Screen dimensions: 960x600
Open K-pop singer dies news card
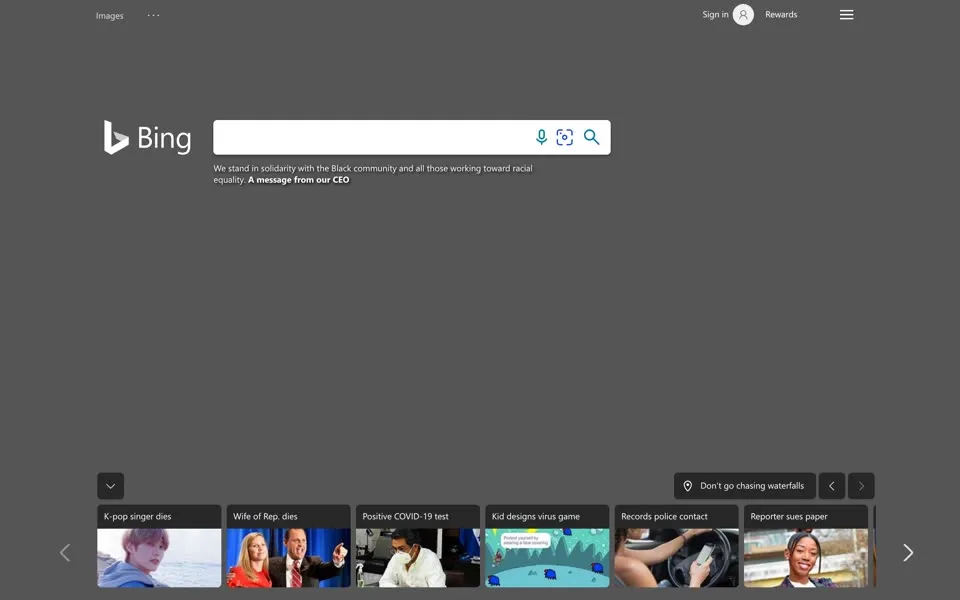pos(159,546)
